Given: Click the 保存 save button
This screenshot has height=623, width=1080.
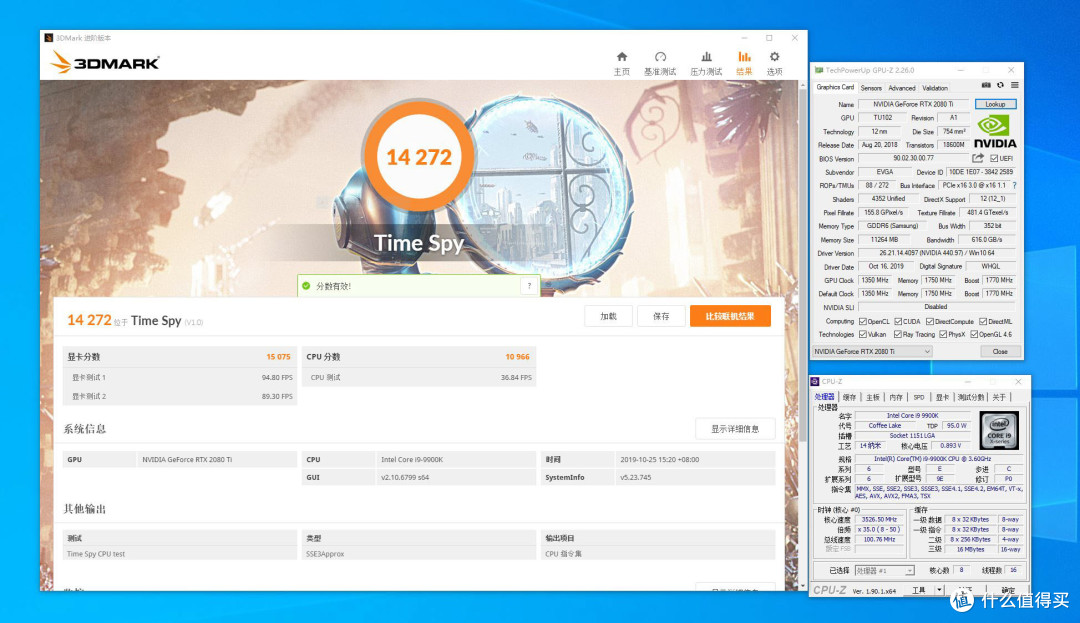Looking at the screenshot, I should (661, 316).
